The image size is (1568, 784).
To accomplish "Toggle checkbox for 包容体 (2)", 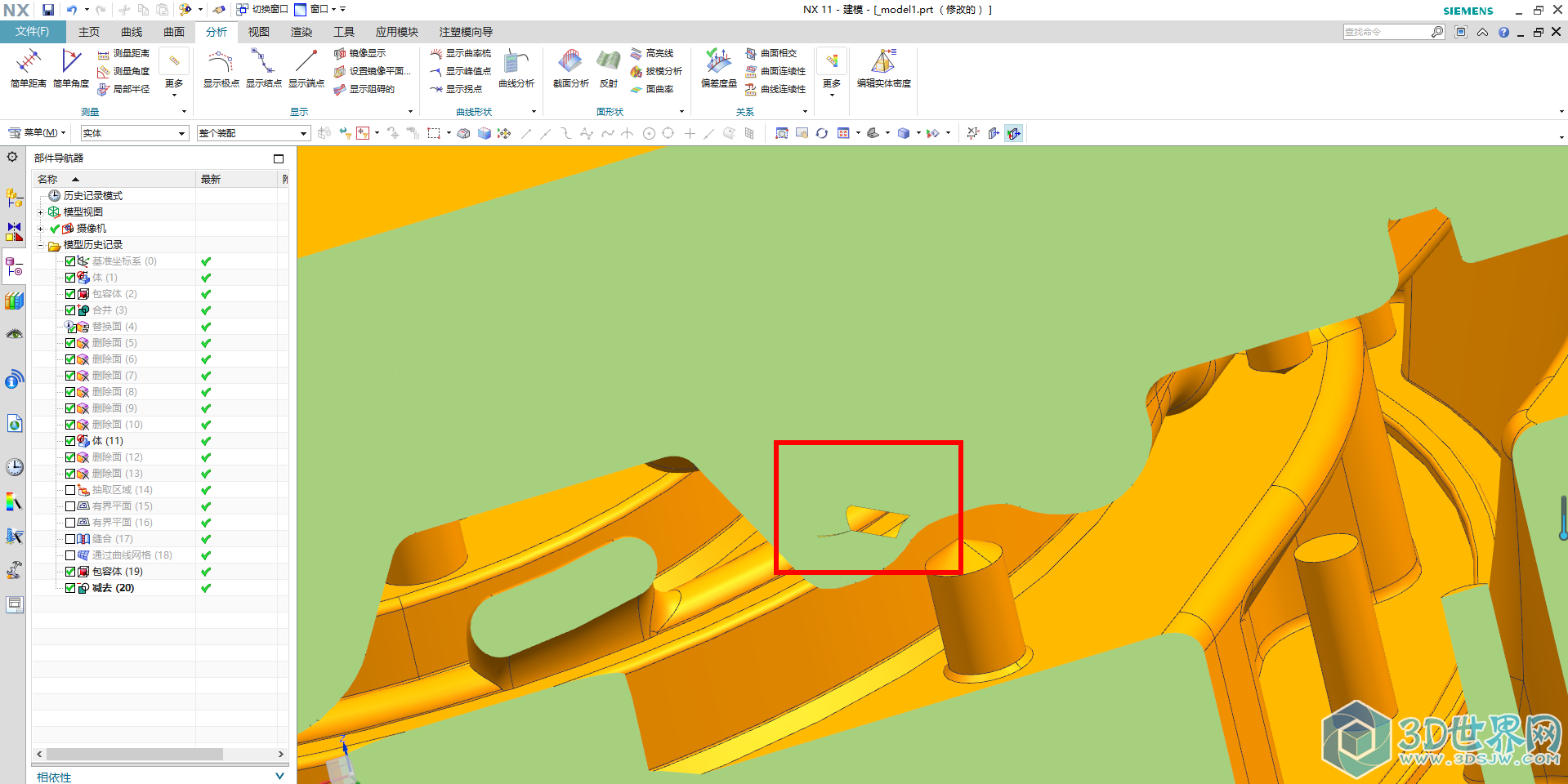I will pos(70,294).
